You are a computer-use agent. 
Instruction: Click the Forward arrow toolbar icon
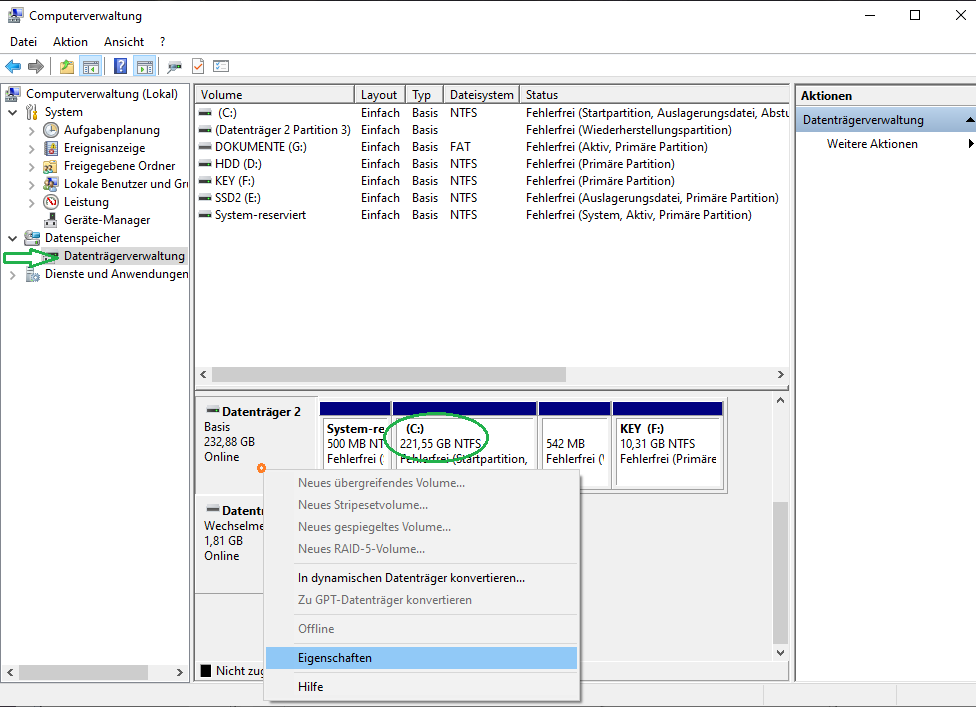pos(36,66)
